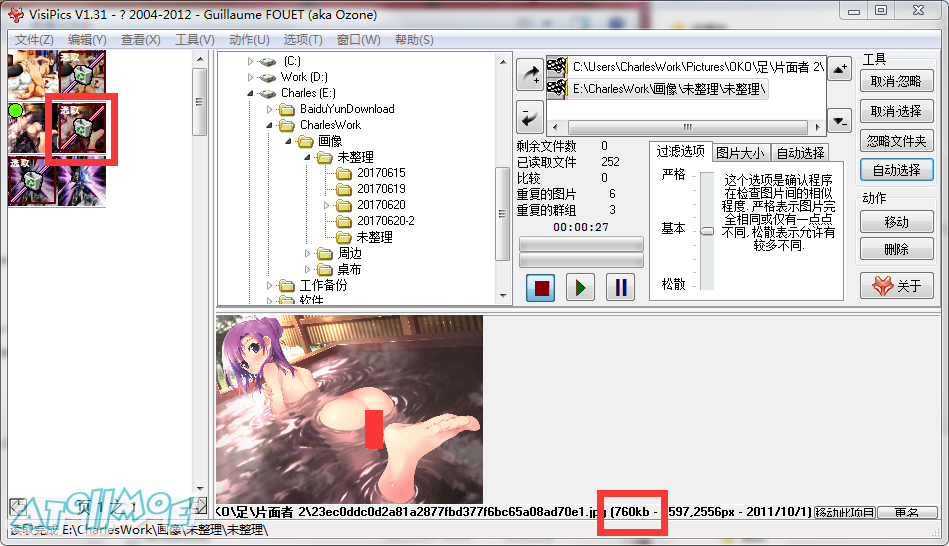The height and width of the screenshot is (546, 949).
Task: Click the remove folder return-arrow button
Action: coord(530,117)
